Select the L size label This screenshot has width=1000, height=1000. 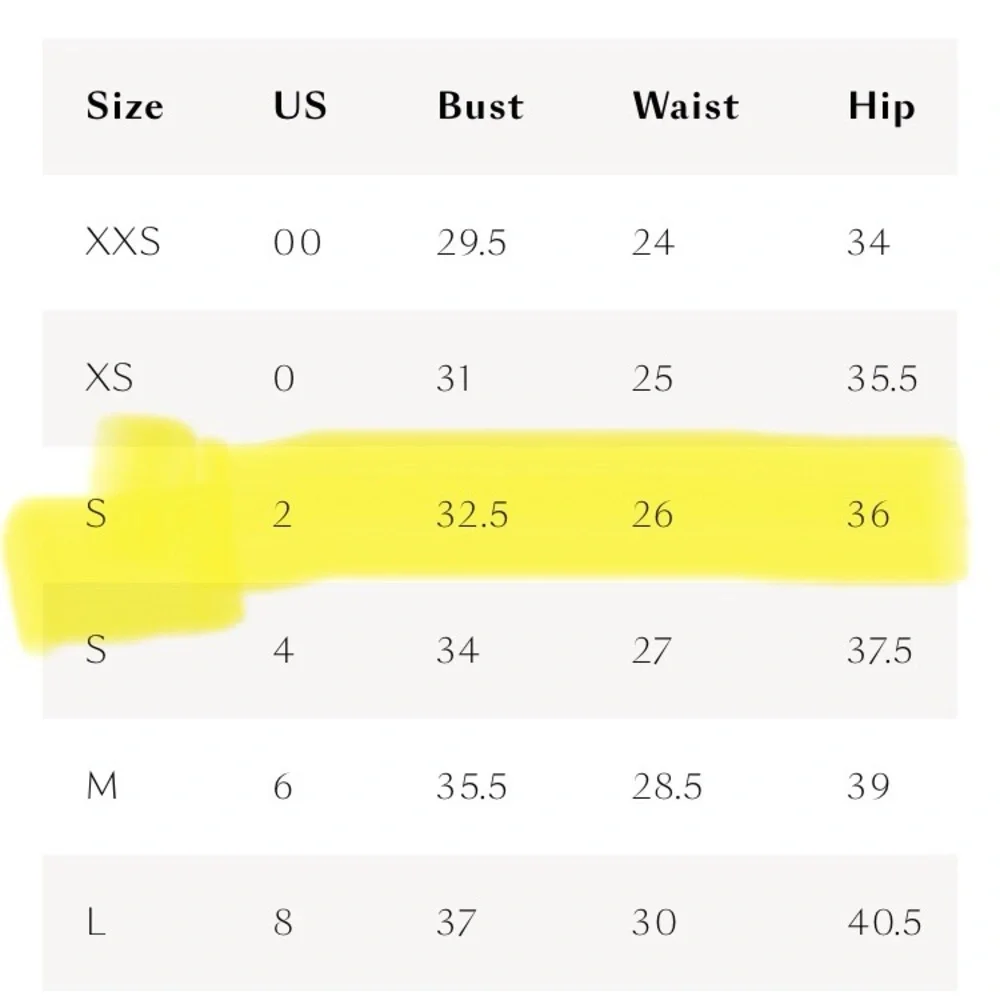[96, 922]
